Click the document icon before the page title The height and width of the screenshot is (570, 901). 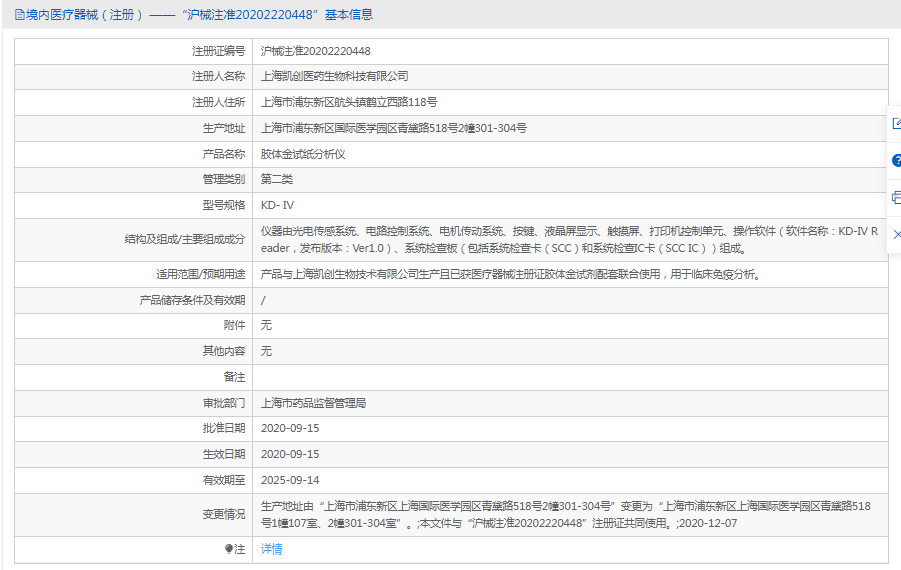click(x=20, y=15)
